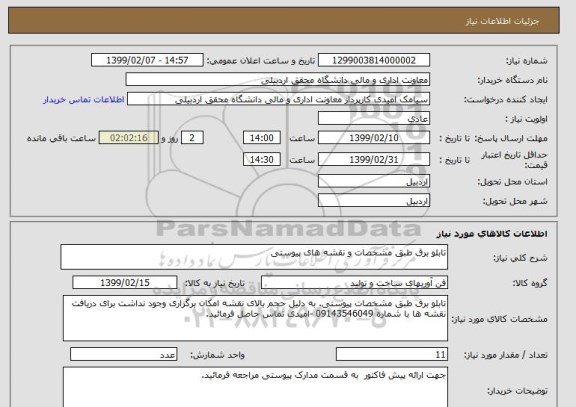Screen dimensions: 576x407
Task: Click the ایجاد کننده درخواست field
Action: click(x=278, y=99)
